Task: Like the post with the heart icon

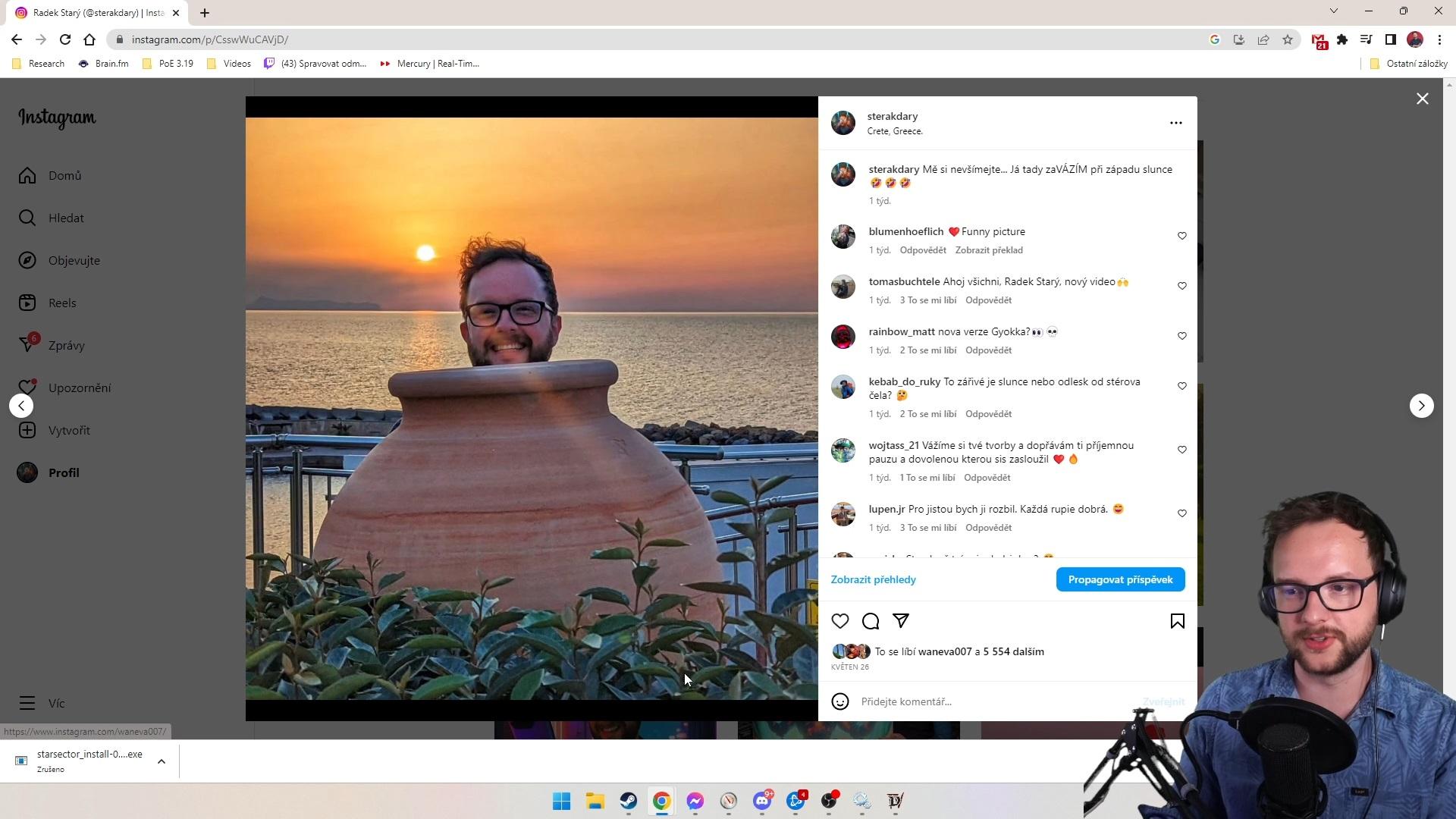Action: click(x=840, y=621)
